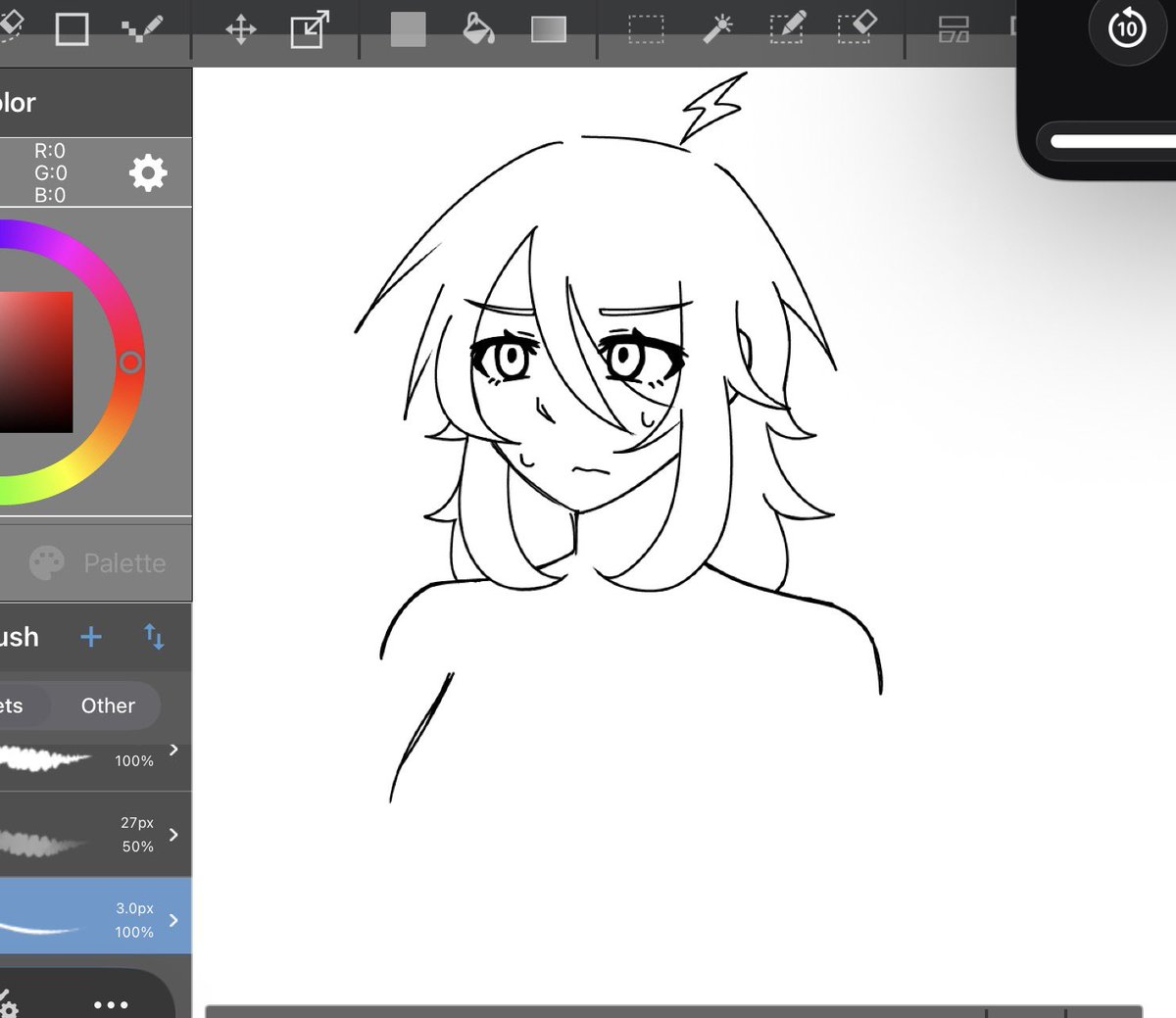Expand options for the top 100% brush
The height and width of the screenshot is (1018, 1176).
pyautogui.click(x=173, y=750)
